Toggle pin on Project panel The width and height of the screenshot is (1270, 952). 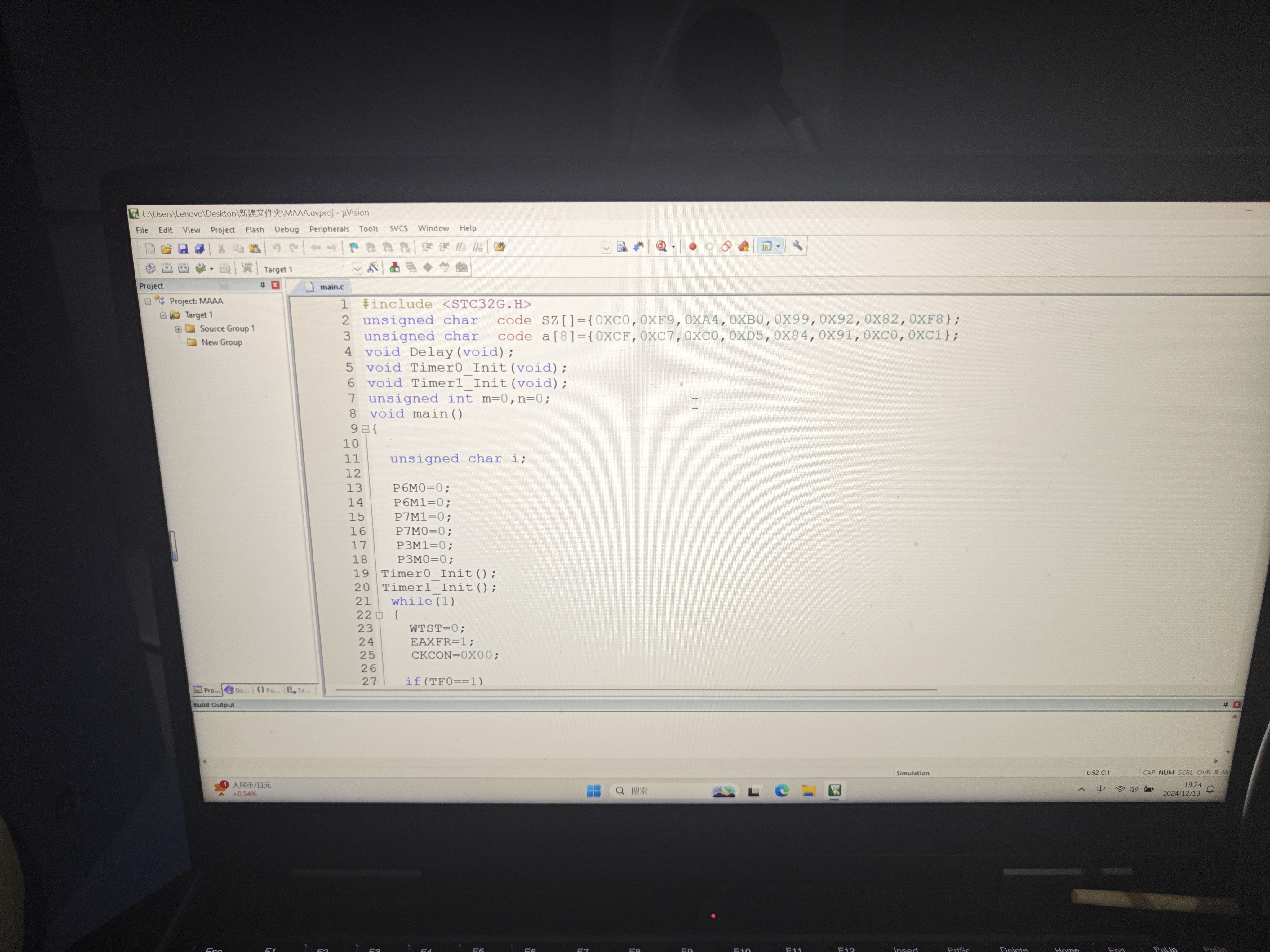[262, 285]
